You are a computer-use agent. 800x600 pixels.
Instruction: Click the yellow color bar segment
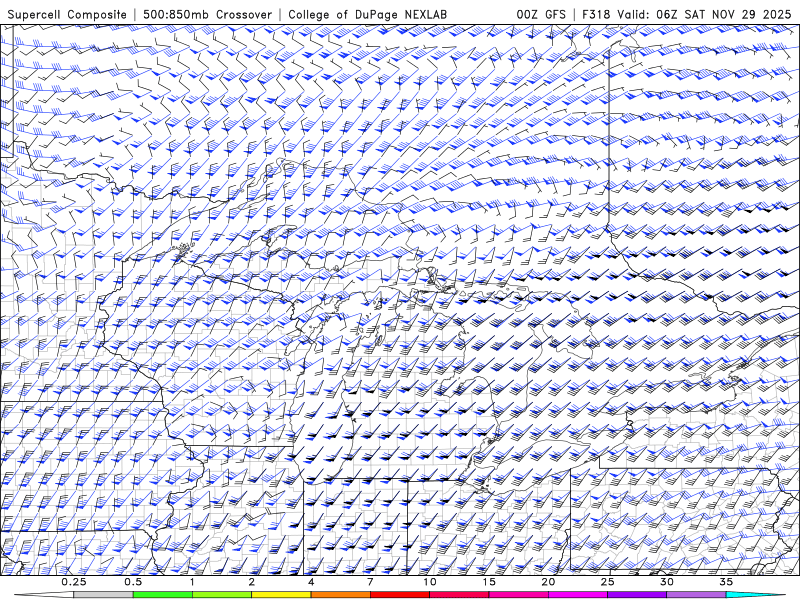click(281, 595)
